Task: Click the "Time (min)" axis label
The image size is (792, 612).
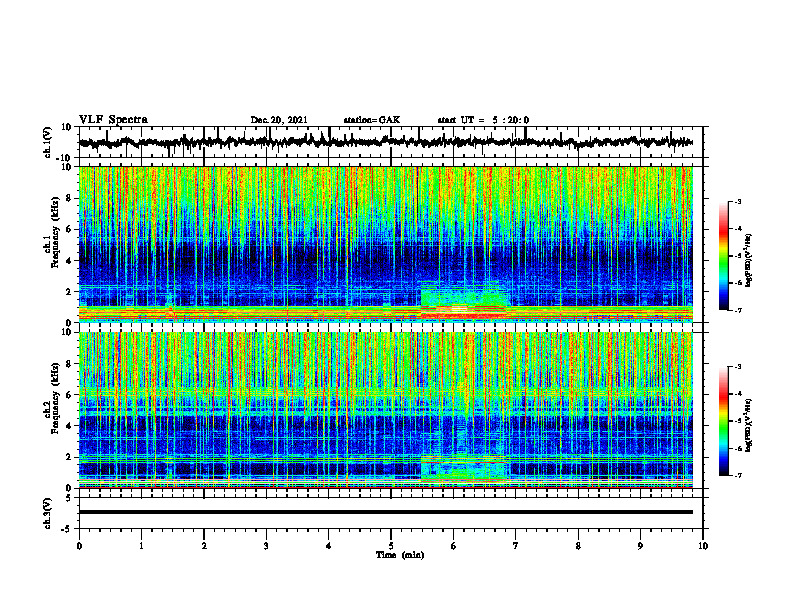Action: click(400, 555)
